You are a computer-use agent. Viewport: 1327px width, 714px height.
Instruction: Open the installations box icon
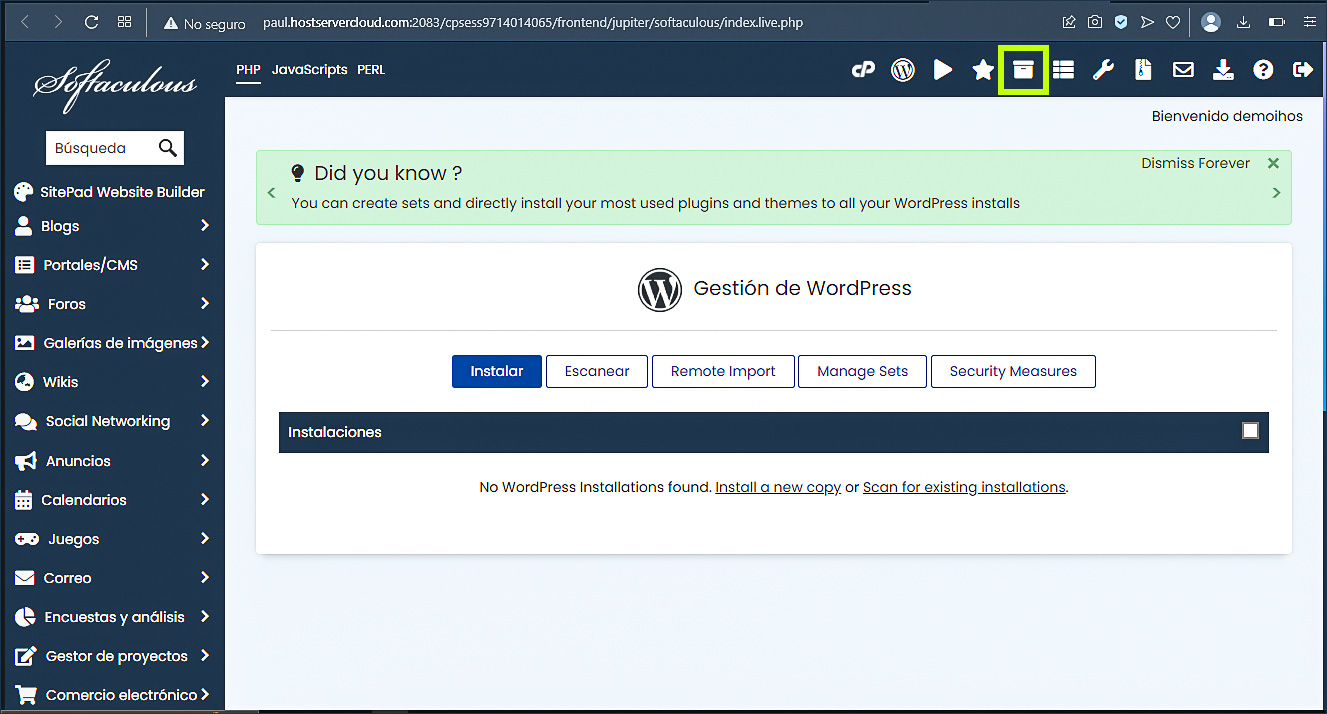(x=1023, y=70)
